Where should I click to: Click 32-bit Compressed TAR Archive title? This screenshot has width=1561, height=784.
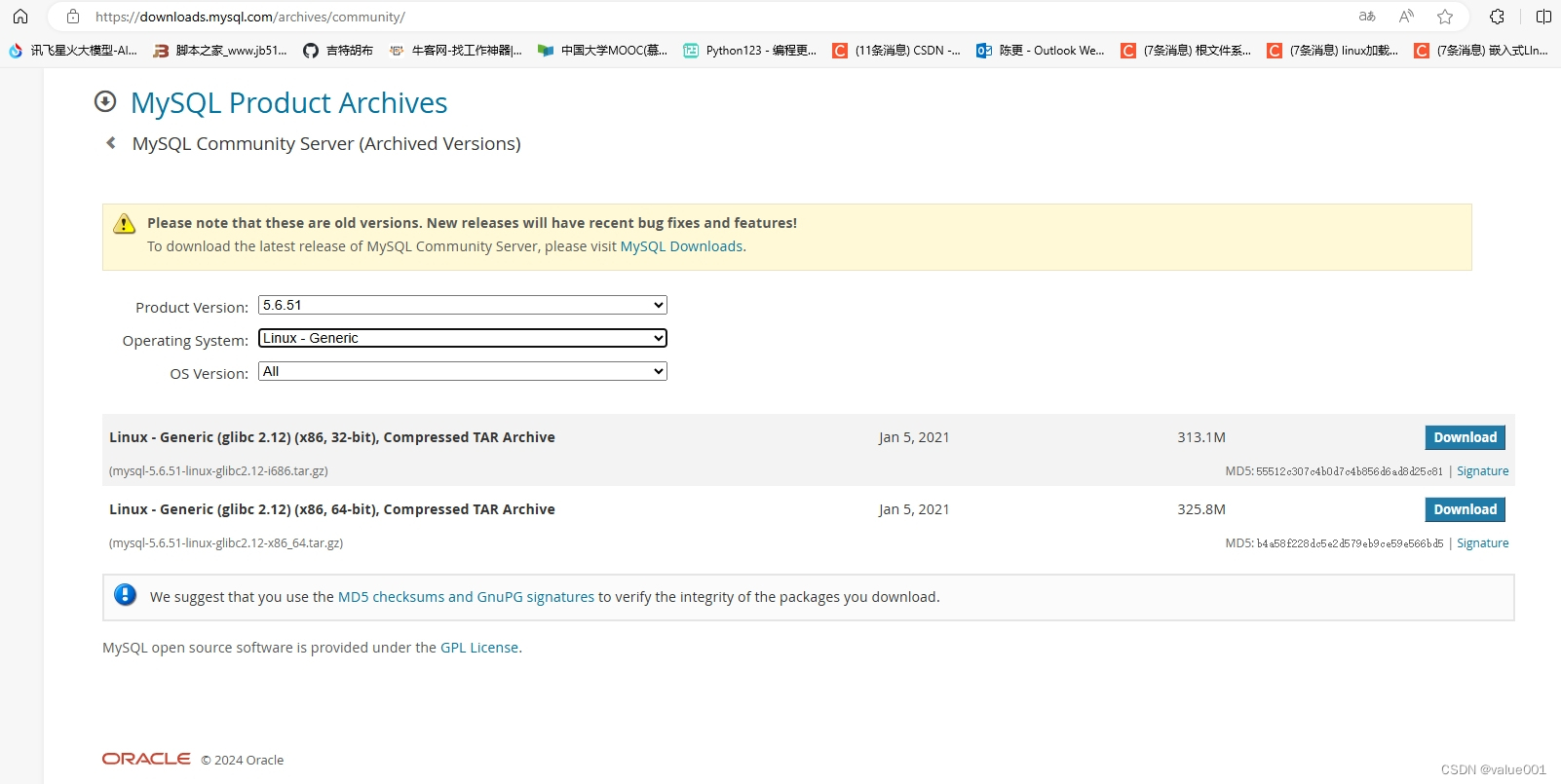pos(332,437)
